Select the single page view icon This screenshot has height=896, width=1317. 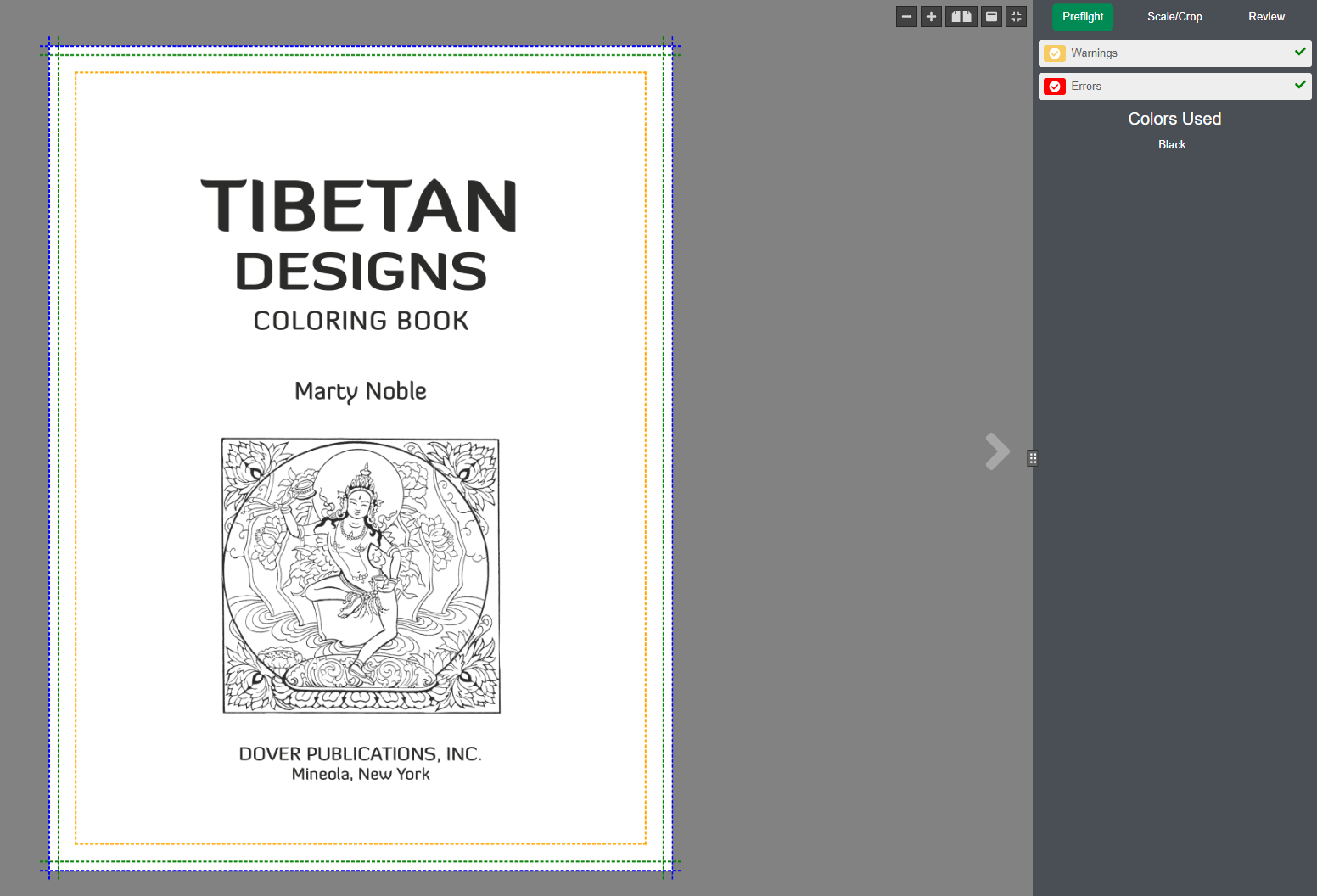pyautogui.click(x=991, y=17)
